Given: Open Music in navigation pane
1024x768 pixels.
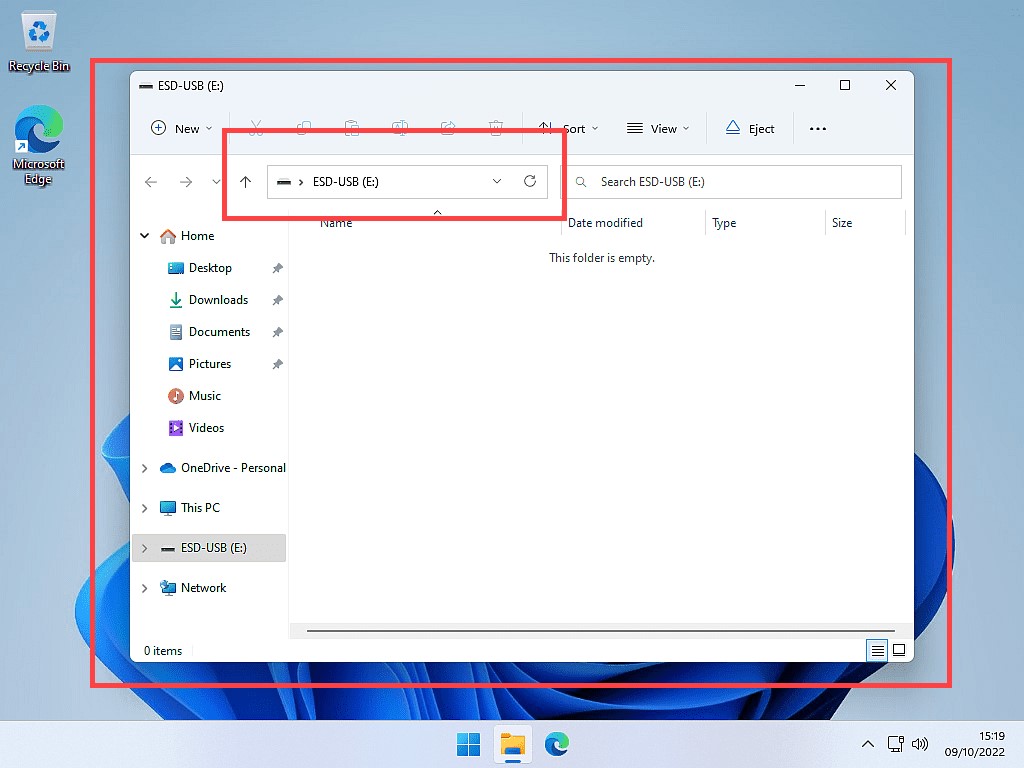Looking at the screenshot, I should [195, 396].
